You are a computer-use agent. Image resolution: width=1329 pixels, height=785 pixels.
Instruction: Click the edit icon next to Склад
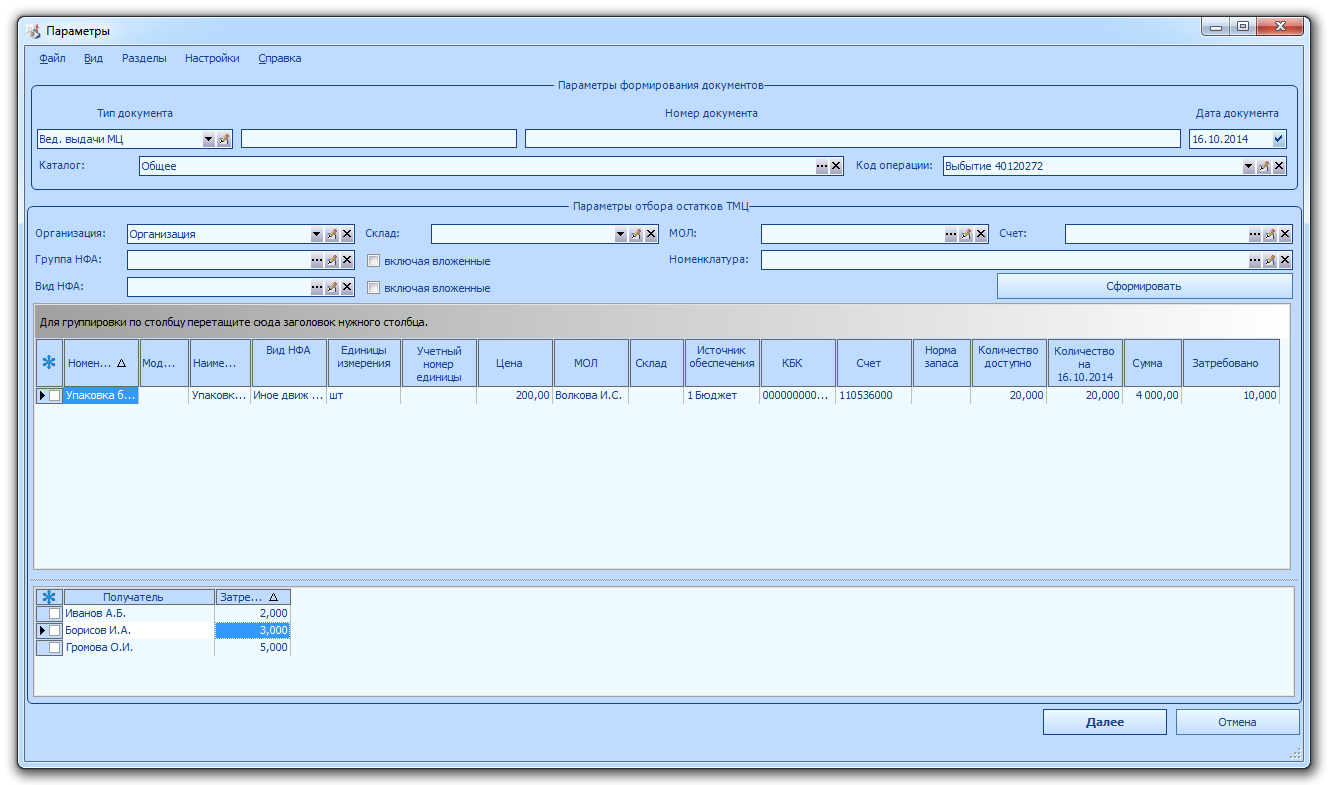point(636,234)
